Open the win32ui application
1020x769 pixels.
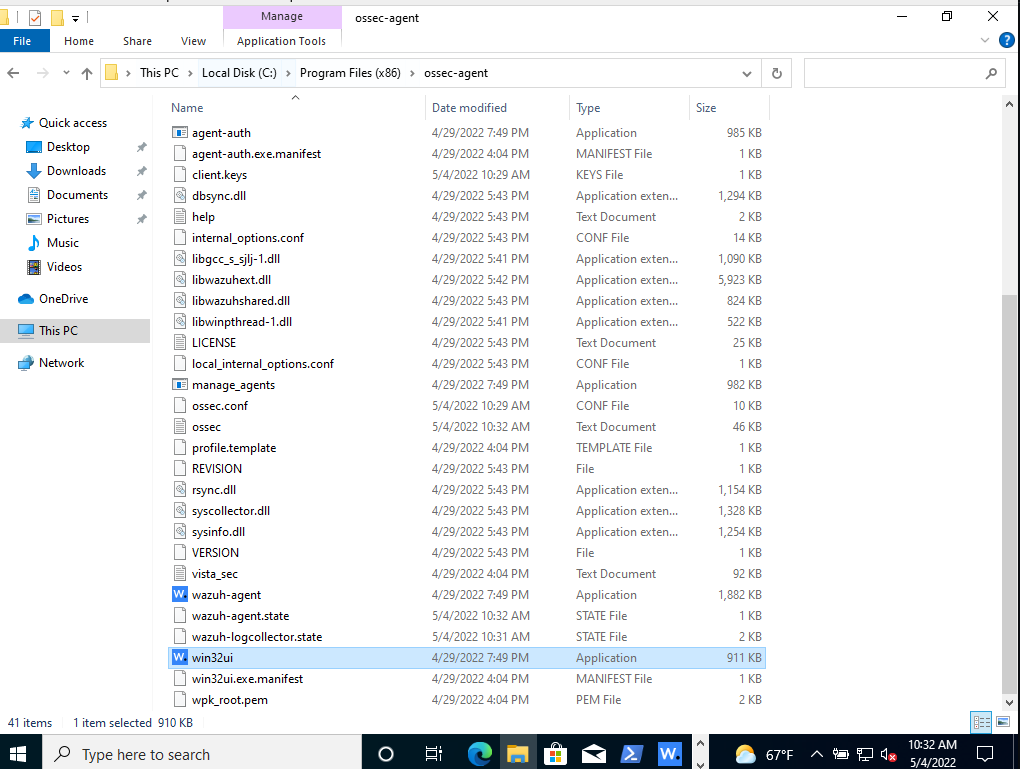point(213,657)
